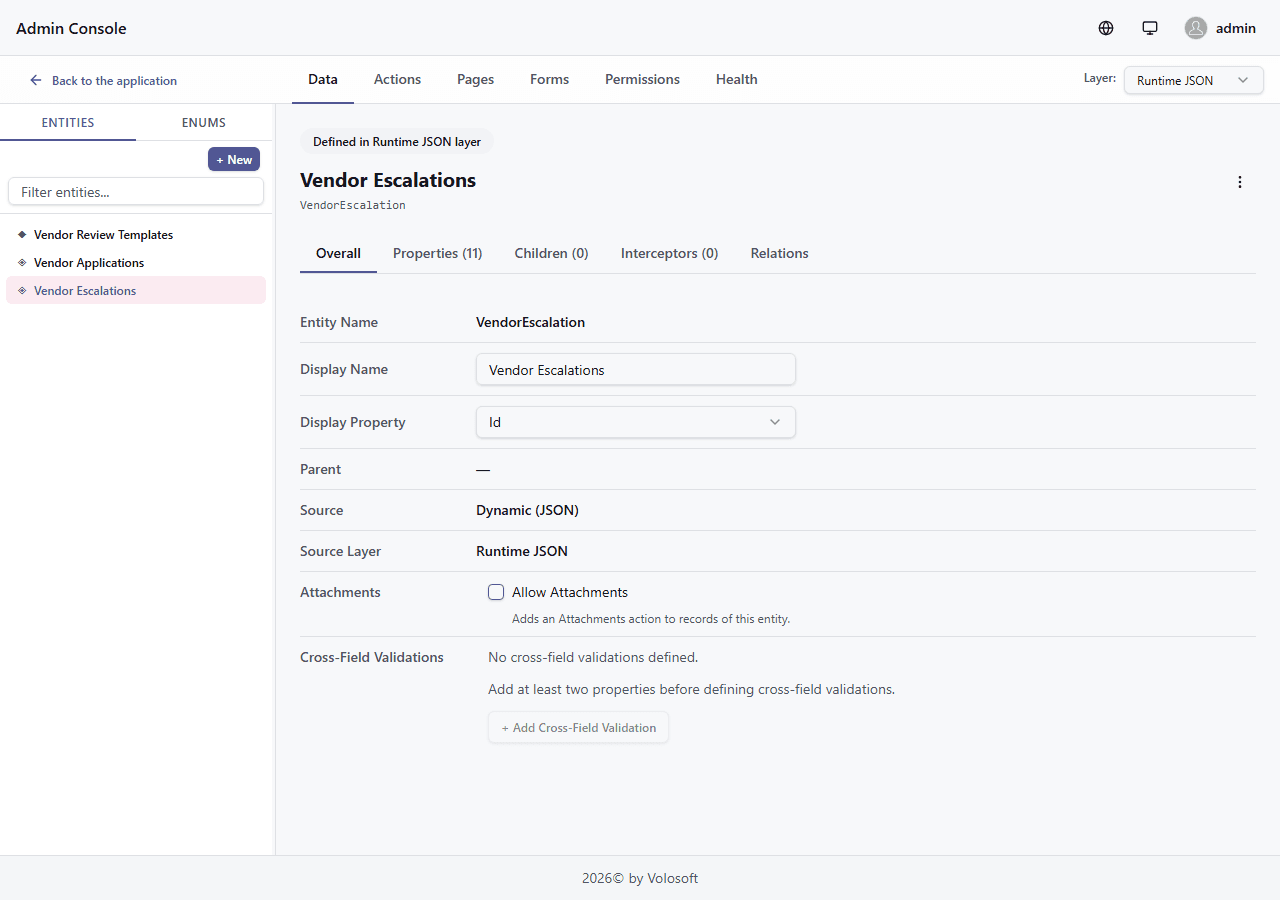Click the Dynamic (JSON) source value
This screenshot has height=900, width=1280.
click(x=527, y=510)
